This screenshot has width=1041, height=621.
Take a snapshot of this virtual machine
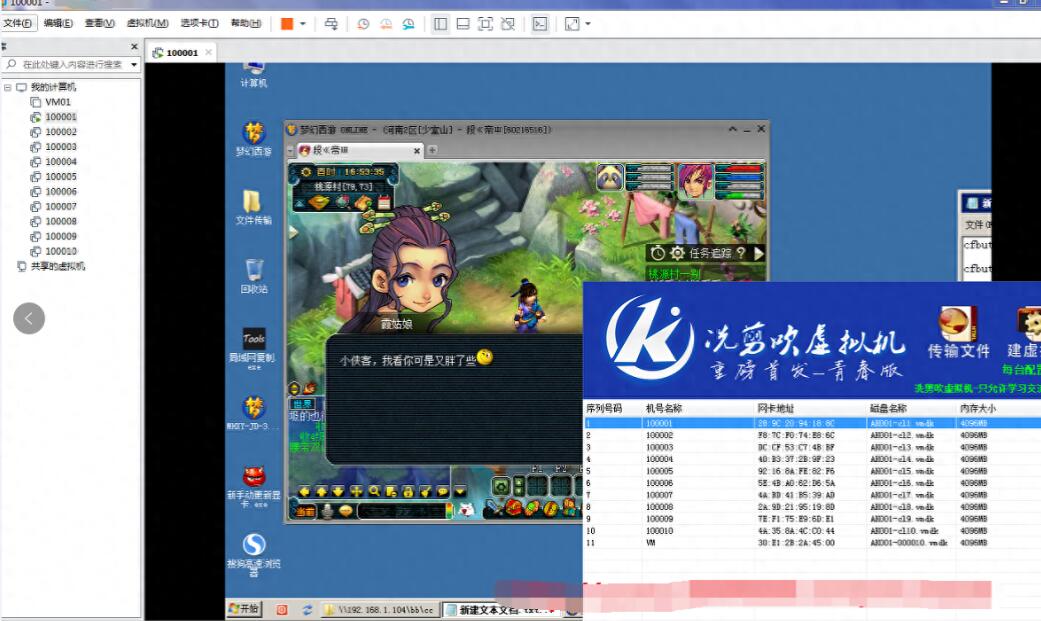click(363, 24)
